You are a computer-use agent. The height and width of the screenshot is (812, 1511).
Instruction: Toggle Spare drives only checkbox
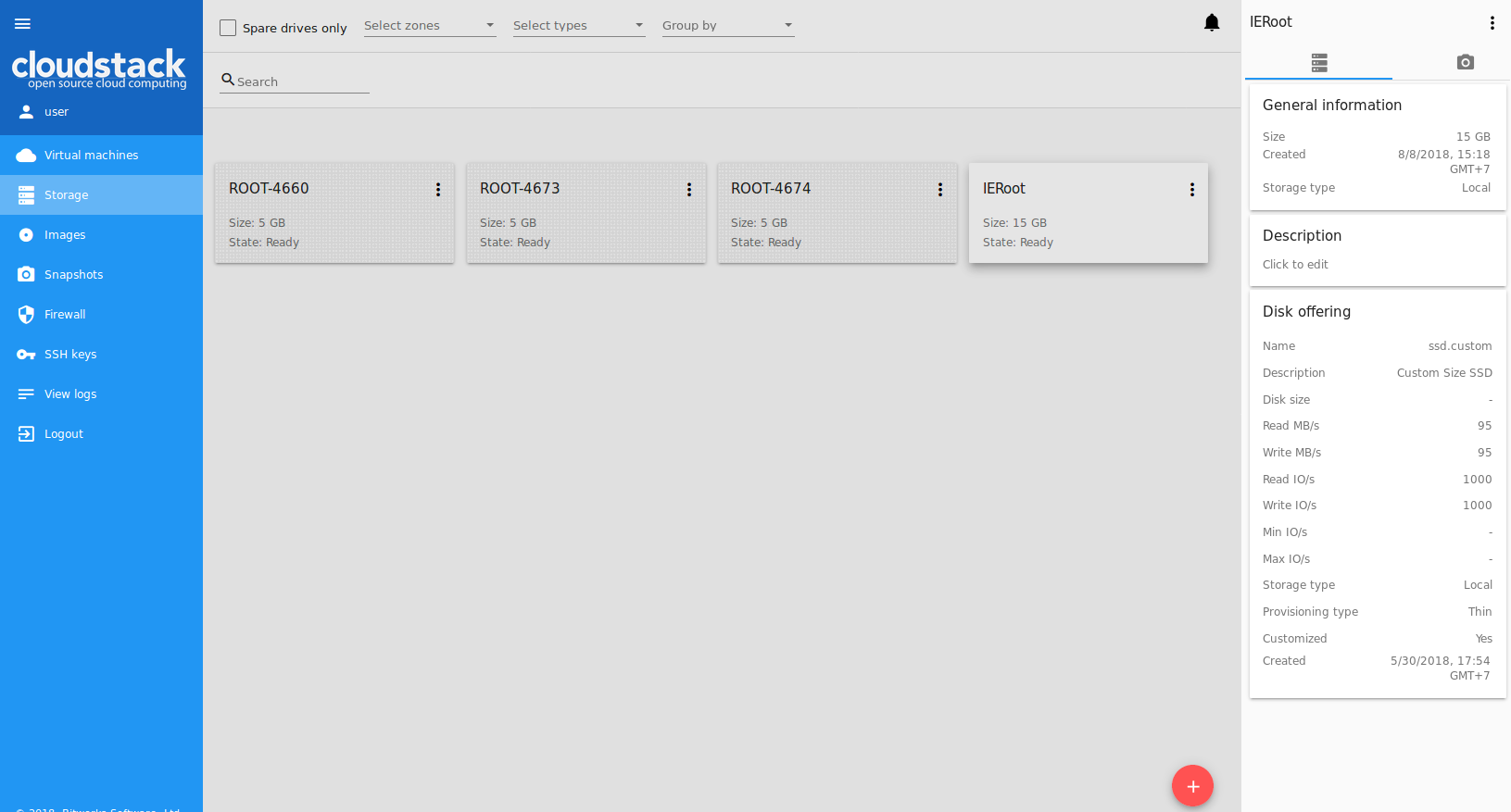[x=228, y=28]
